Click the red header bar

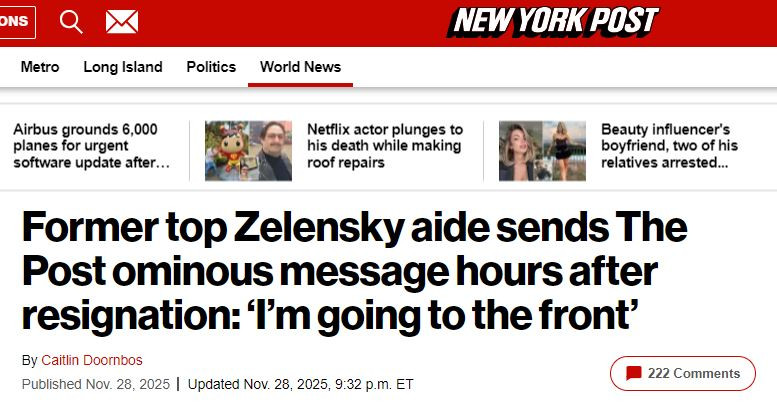[x=300, y=21]
